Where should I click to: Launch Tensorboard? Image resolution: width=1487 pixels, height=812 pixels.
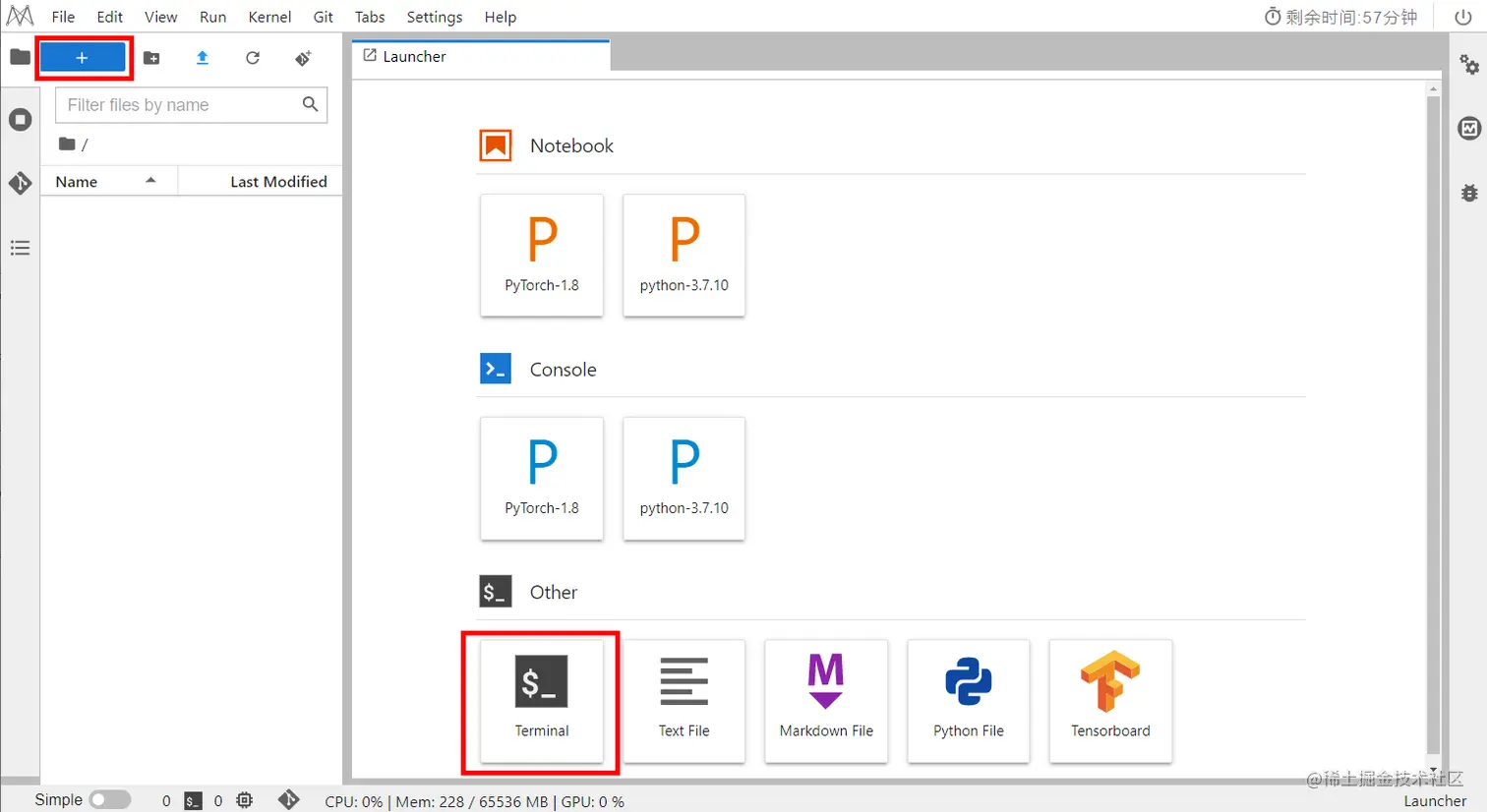[x=1110, y=701]
